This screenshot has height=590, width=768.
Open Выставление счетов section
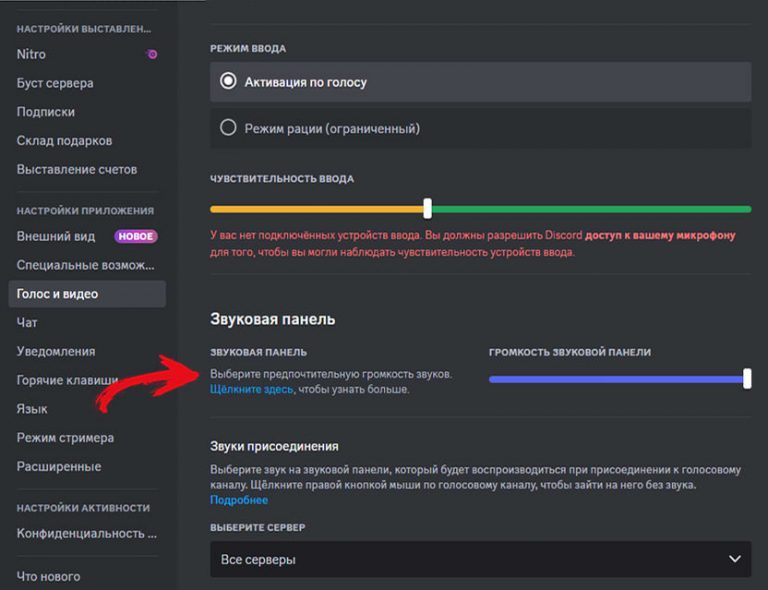click(77, 170)
